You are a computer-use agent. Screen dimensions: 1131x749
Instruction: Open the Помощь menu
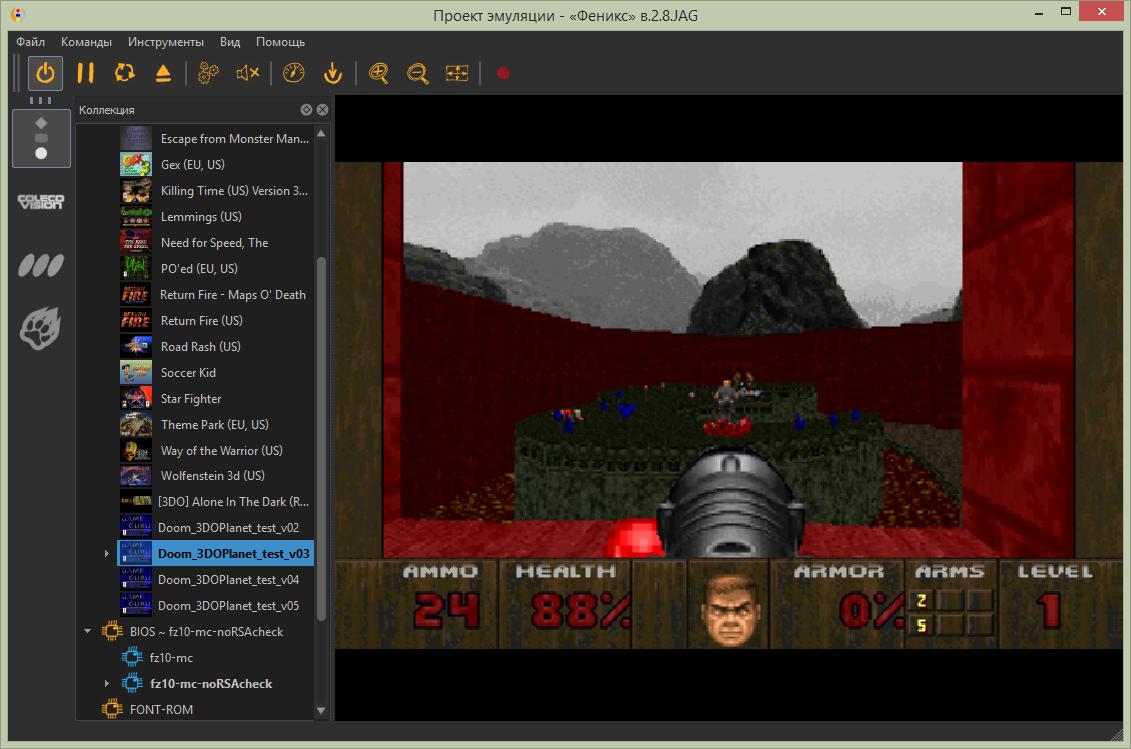pos(281,42)
